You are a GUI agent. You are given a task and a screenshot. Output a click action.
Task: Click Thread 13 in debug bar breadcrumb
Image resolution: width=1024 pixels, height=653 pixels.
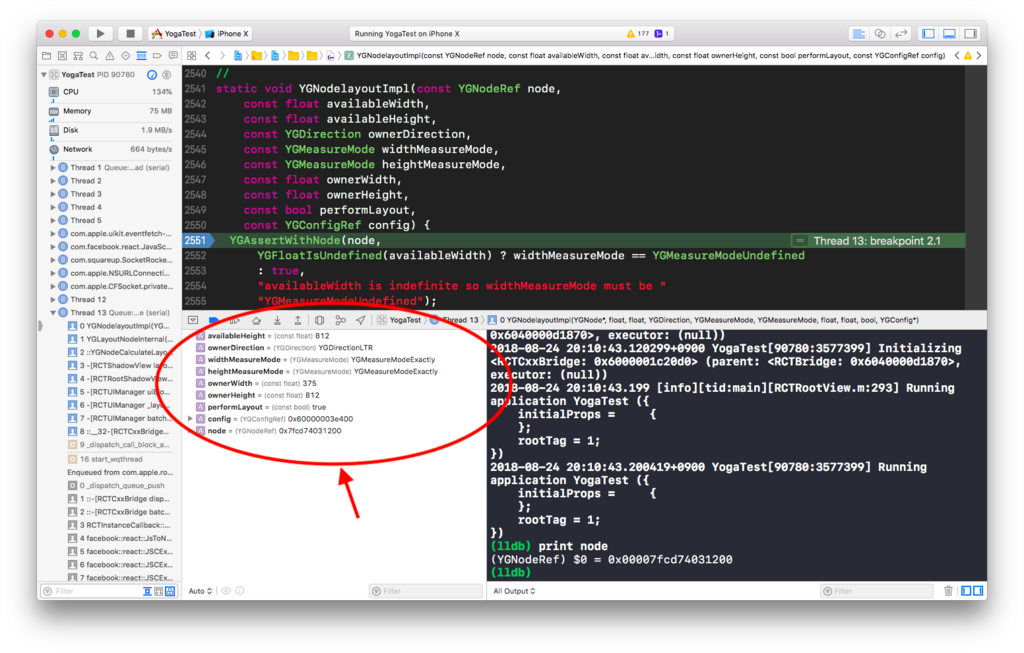(455, 320)
